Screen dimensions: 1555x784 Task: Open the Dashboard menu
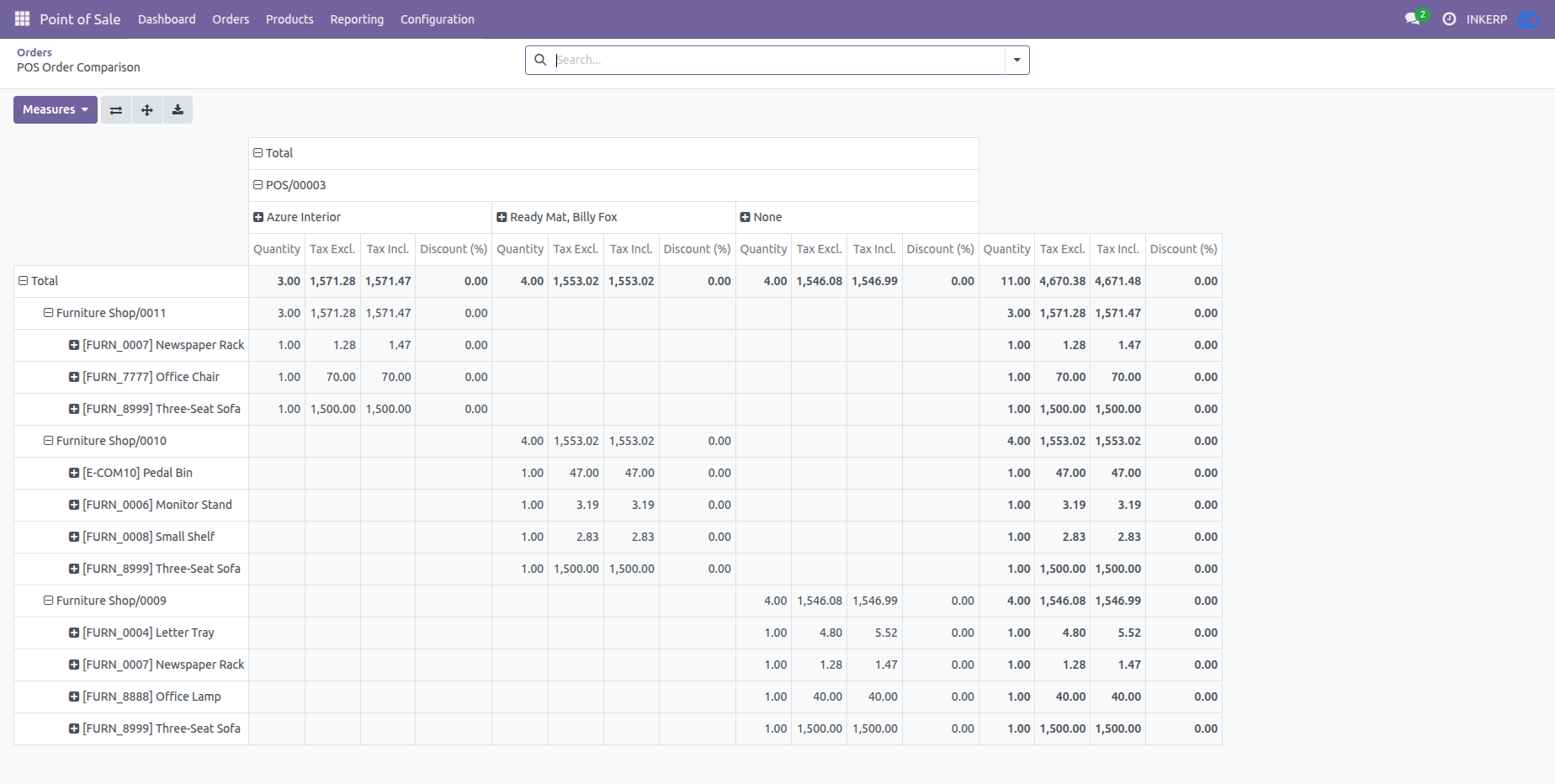pos(167,19)
